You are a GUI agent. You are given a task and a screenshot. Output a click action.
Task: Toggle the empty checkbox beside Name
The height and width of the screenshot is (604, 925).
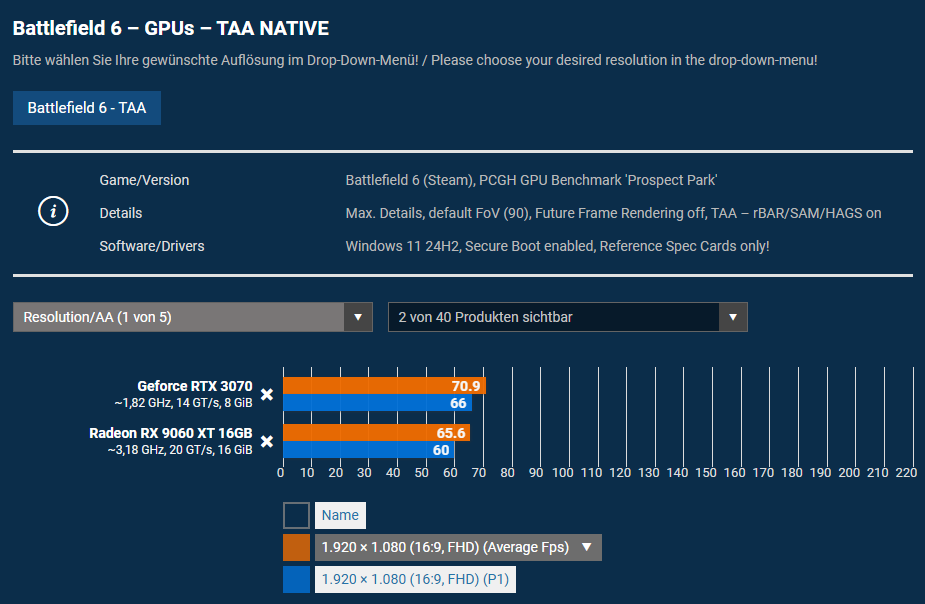[x=296, y=515]
